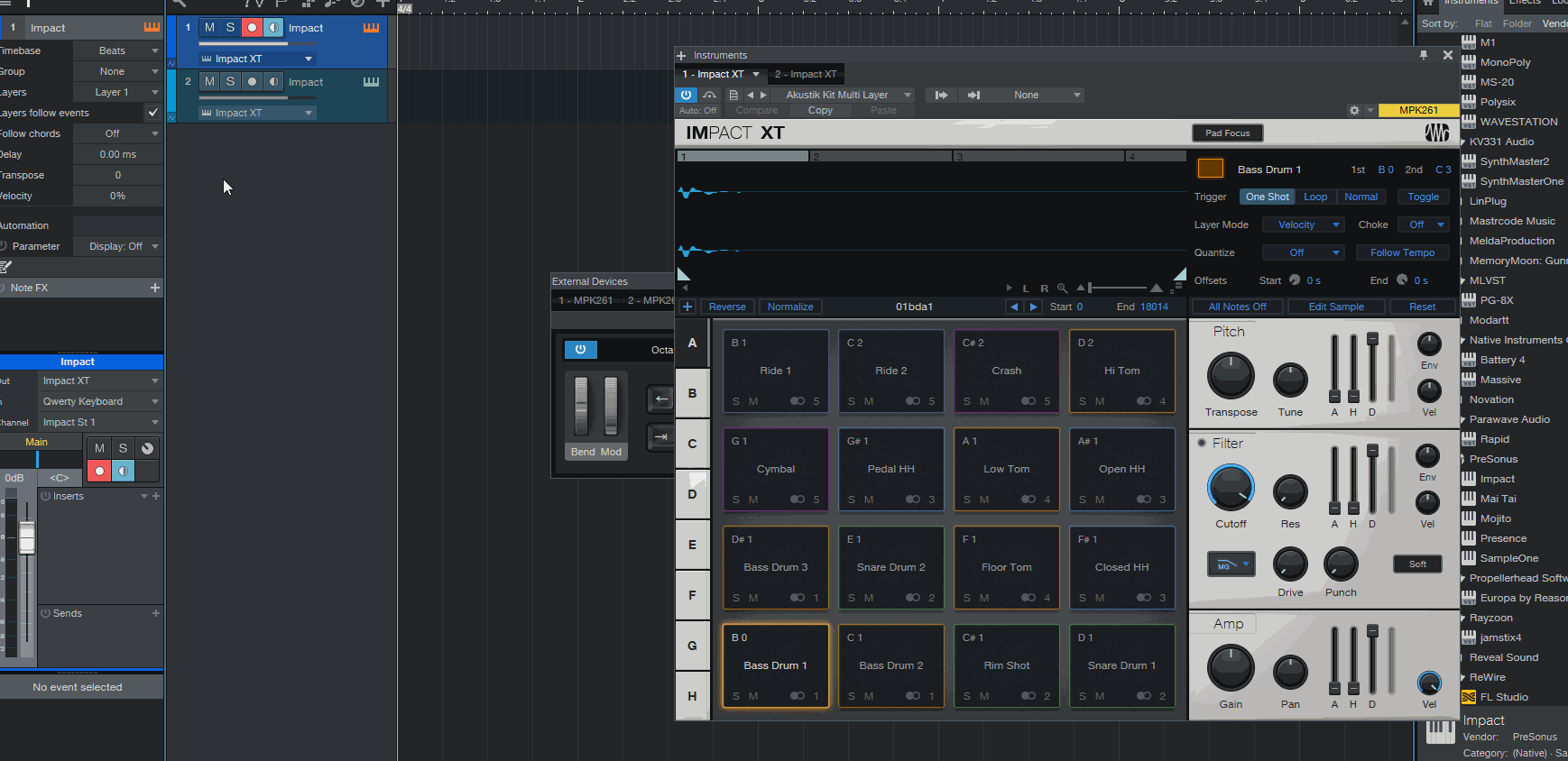Expand the Native Instruments vendor folder

[1463, 340]
